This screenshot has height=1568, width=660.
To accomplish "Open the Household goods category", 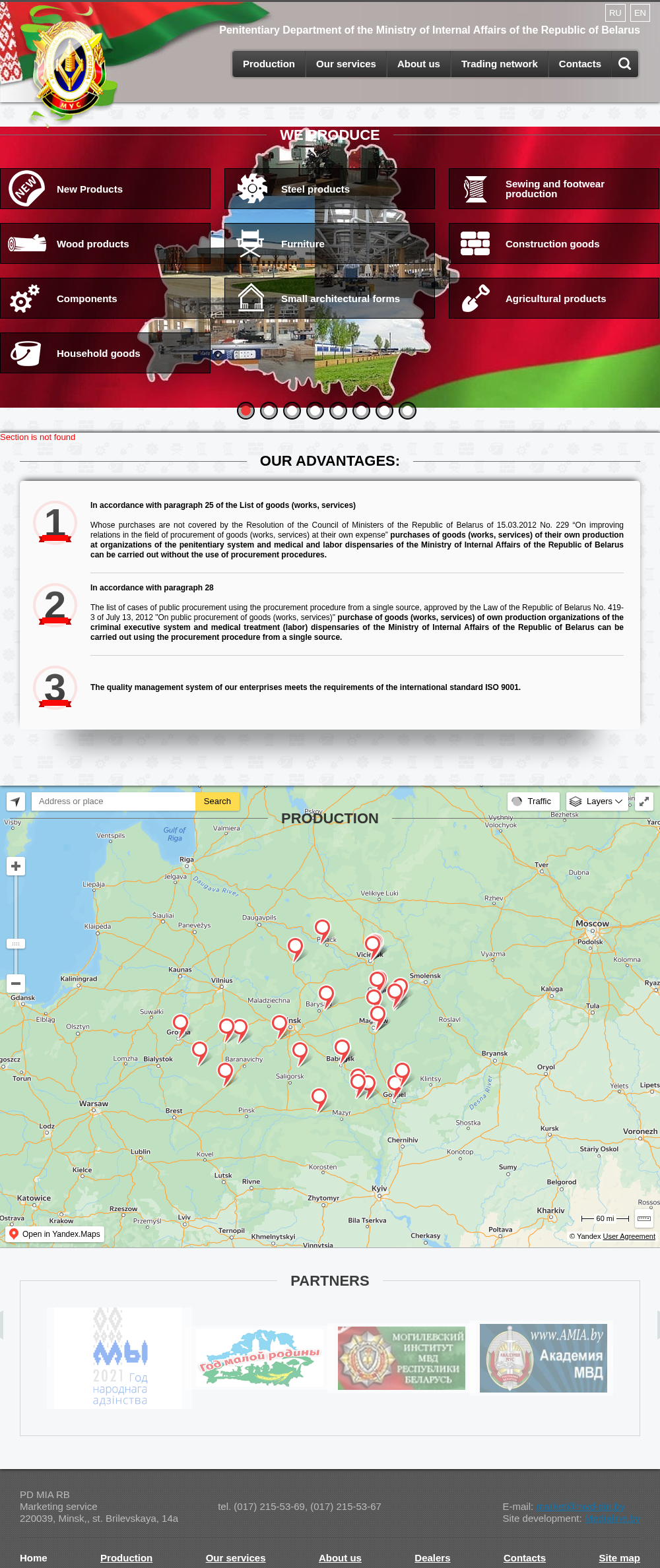I will 105,353.
